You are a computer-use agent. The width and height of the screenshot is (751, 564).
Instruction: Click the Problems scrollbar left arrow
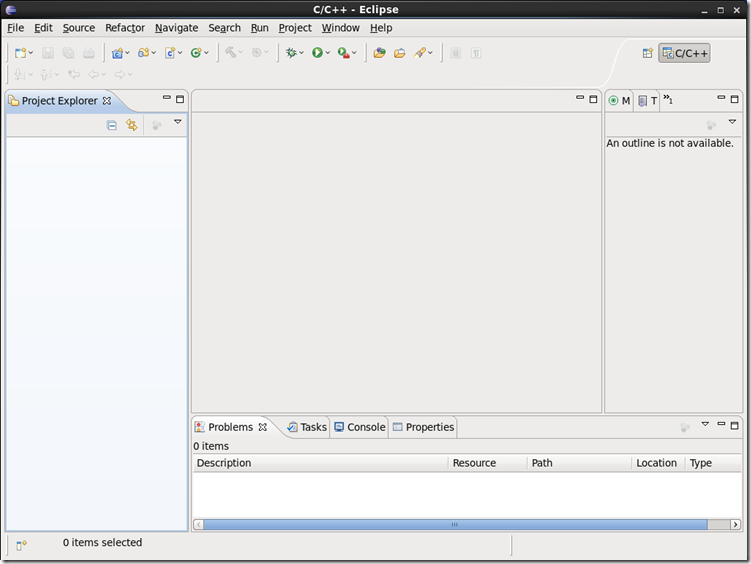(x=199, y=525)
